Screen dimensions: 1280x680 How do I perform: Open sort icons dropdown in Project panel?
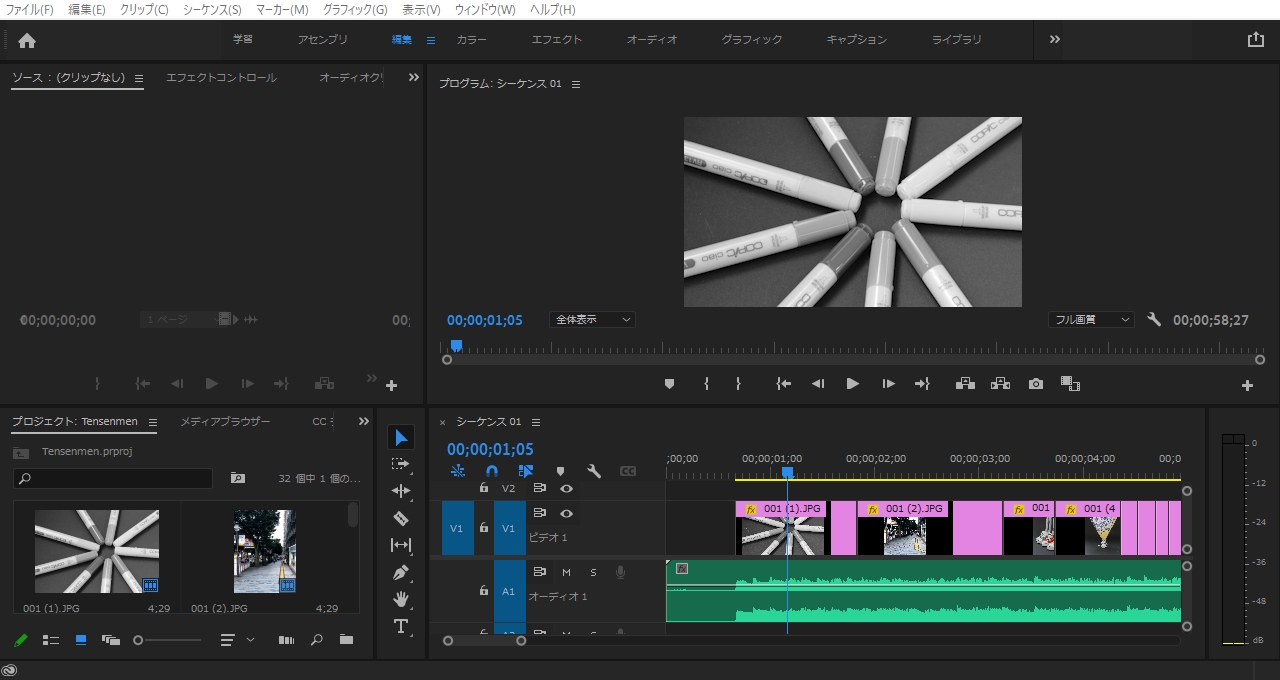pyautogui.click(x=237, y=640)
